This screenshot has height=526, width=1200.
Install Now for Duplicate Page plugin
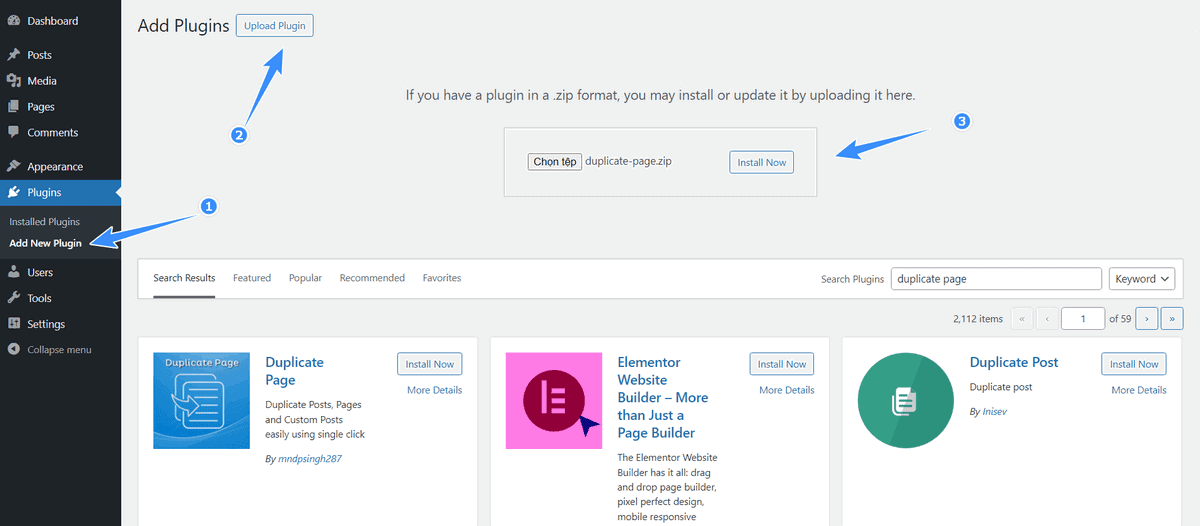(x=429, y=364)
